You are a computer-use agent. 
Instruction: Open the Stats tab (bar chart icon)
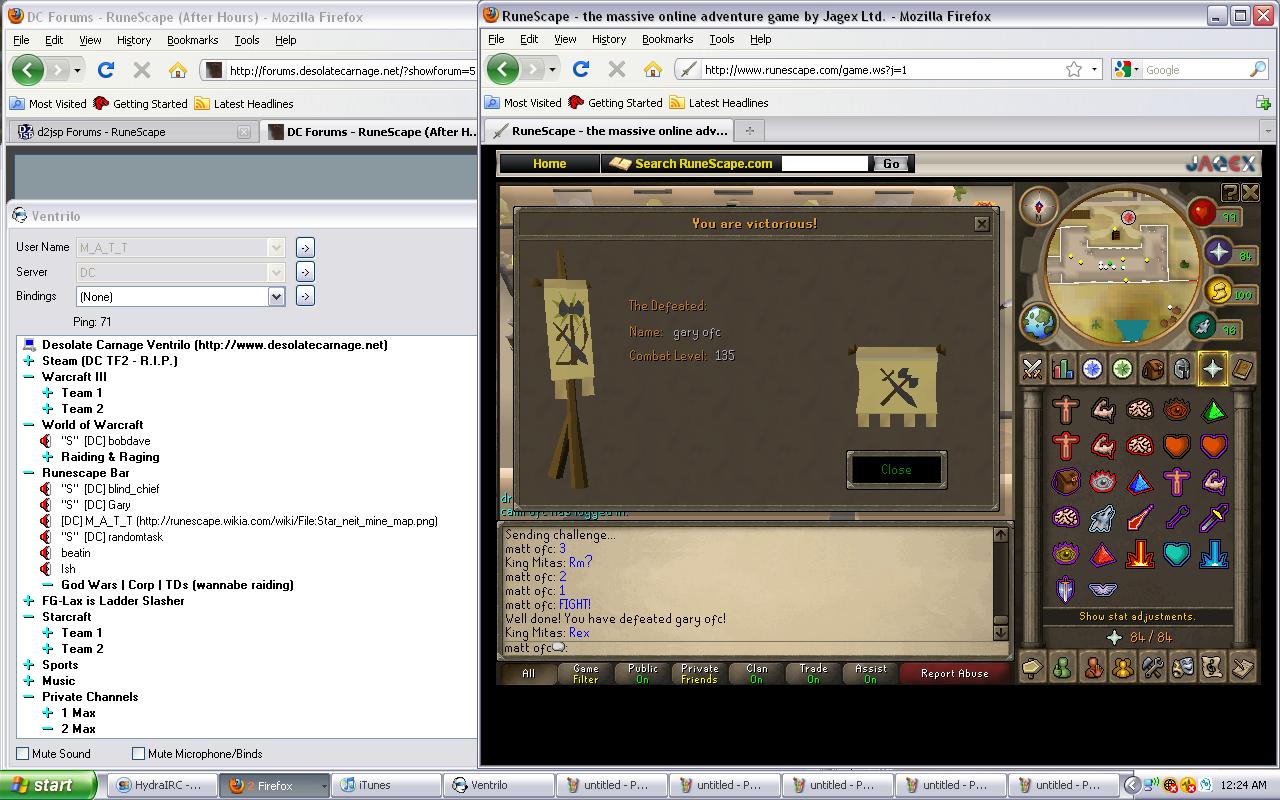(x=1062, y=369)
